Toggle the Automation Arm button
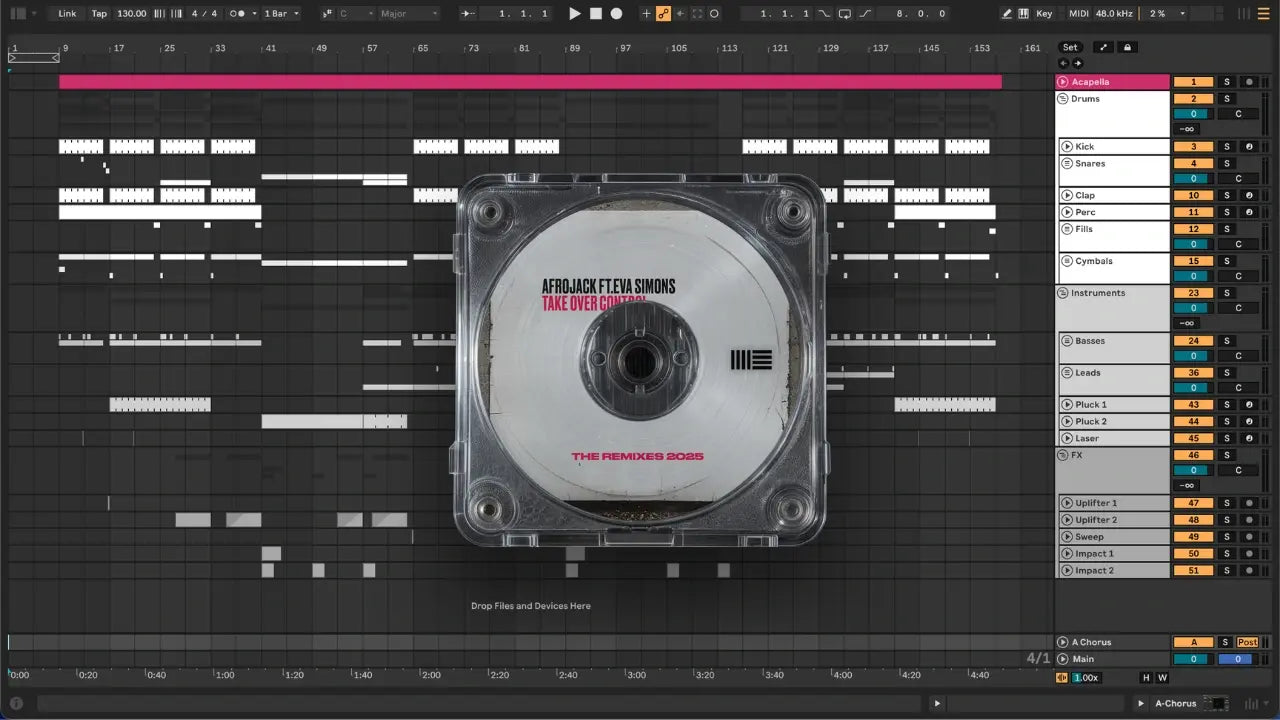 tap(663, 14)
